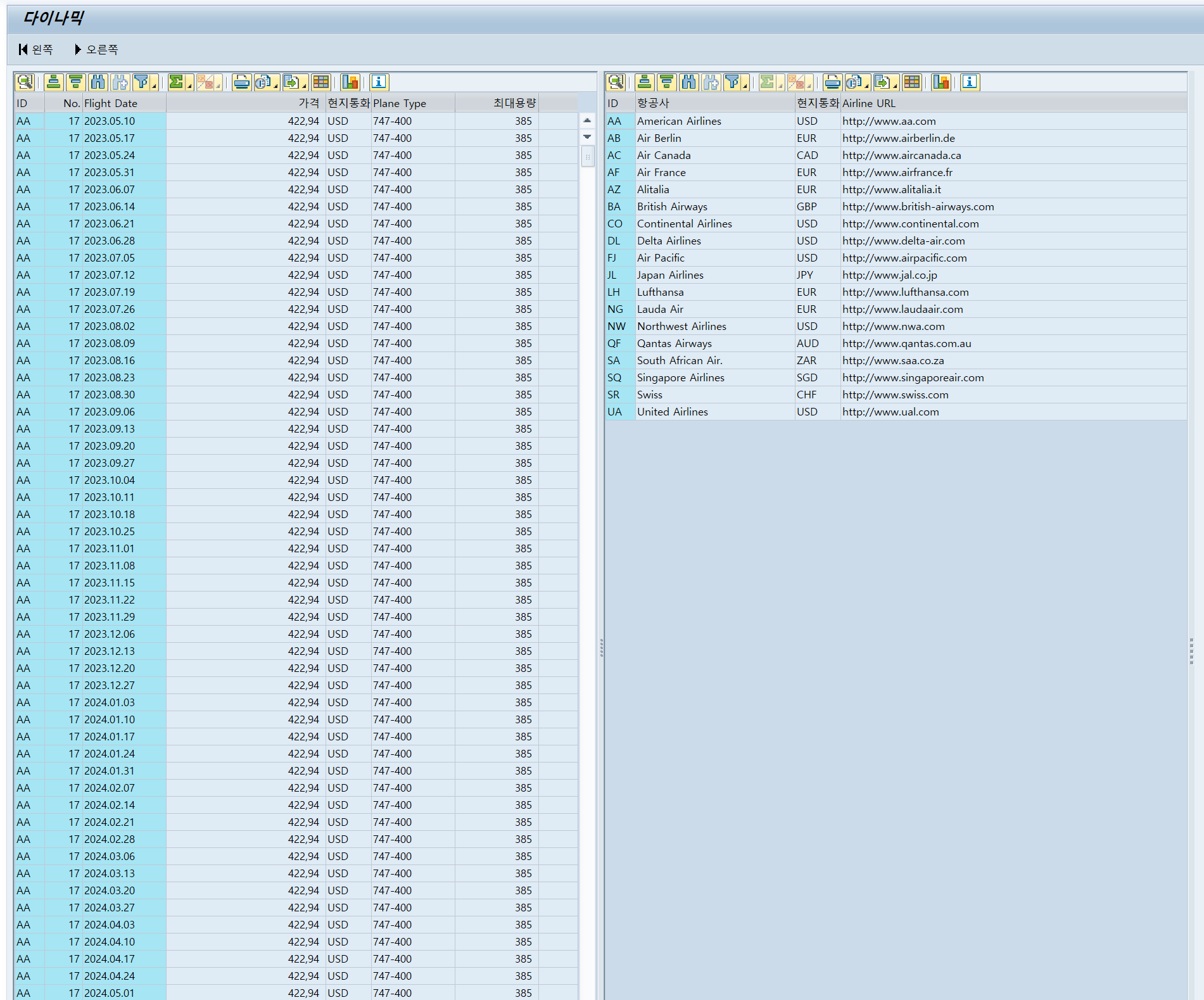
Task: Open Details in the right airlines grid toolbar
Action: tap(616, 82)
